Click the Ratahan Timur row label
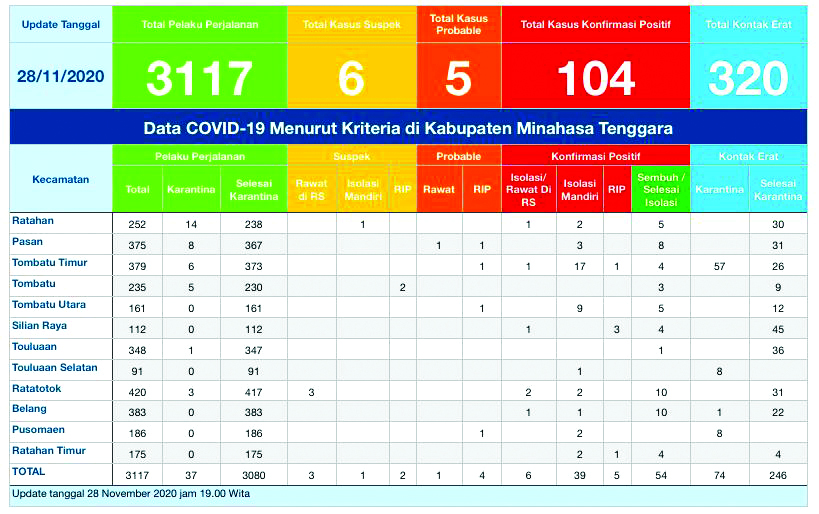 pos(47,452)
